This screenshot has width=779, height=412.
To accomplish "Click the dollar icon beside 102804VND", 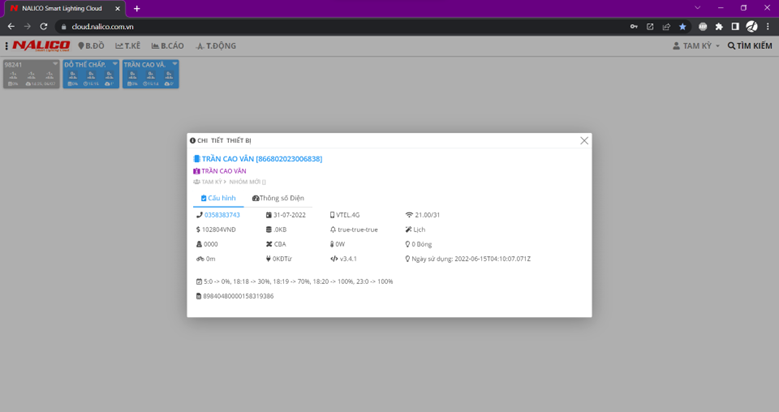I will pyautogui.click(x=198, y=230).
